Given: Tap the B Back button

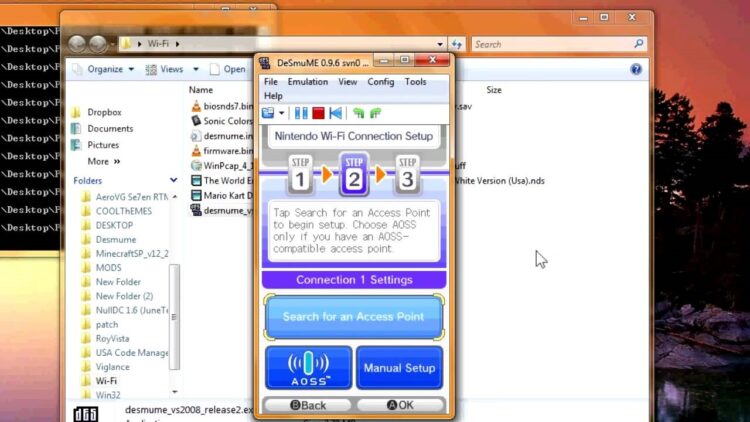Looking at the screenshot, I should [x=308, y=405].
